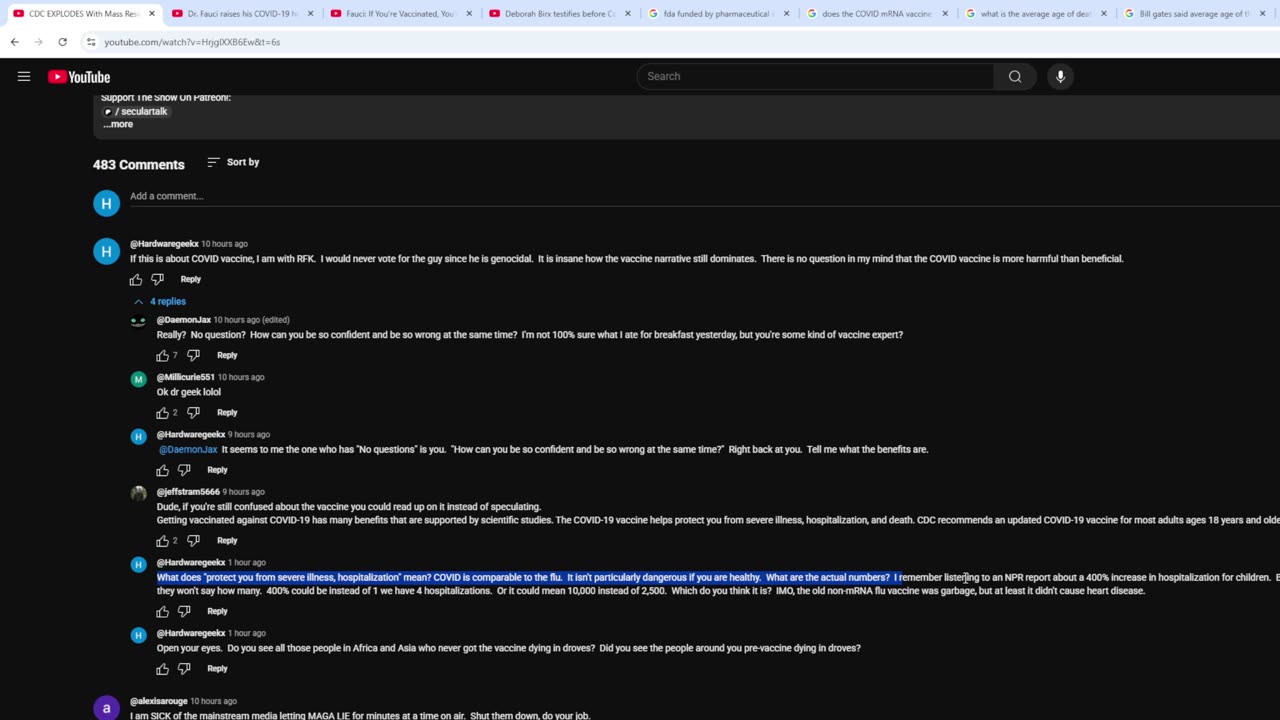1280x720 pixels.
Task: Like the highlighted Hardwaregeekx reply about hospitalization
Action: (162, 612)
